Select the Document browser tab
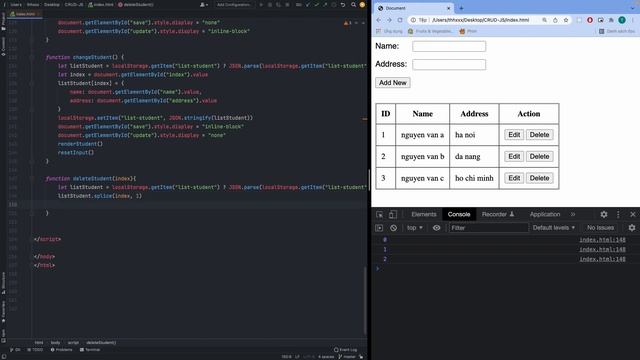 click(x=414, y=8)
